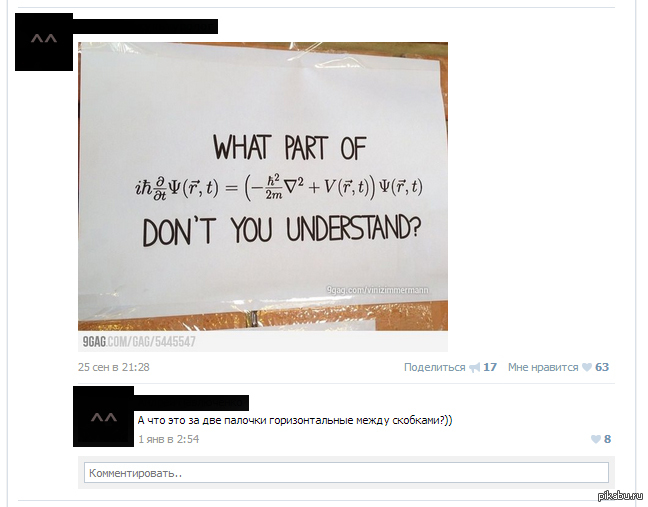Viewport: 648px width, 507px height.
Task: Click the megaphone share icon
Action: point(474,367)
